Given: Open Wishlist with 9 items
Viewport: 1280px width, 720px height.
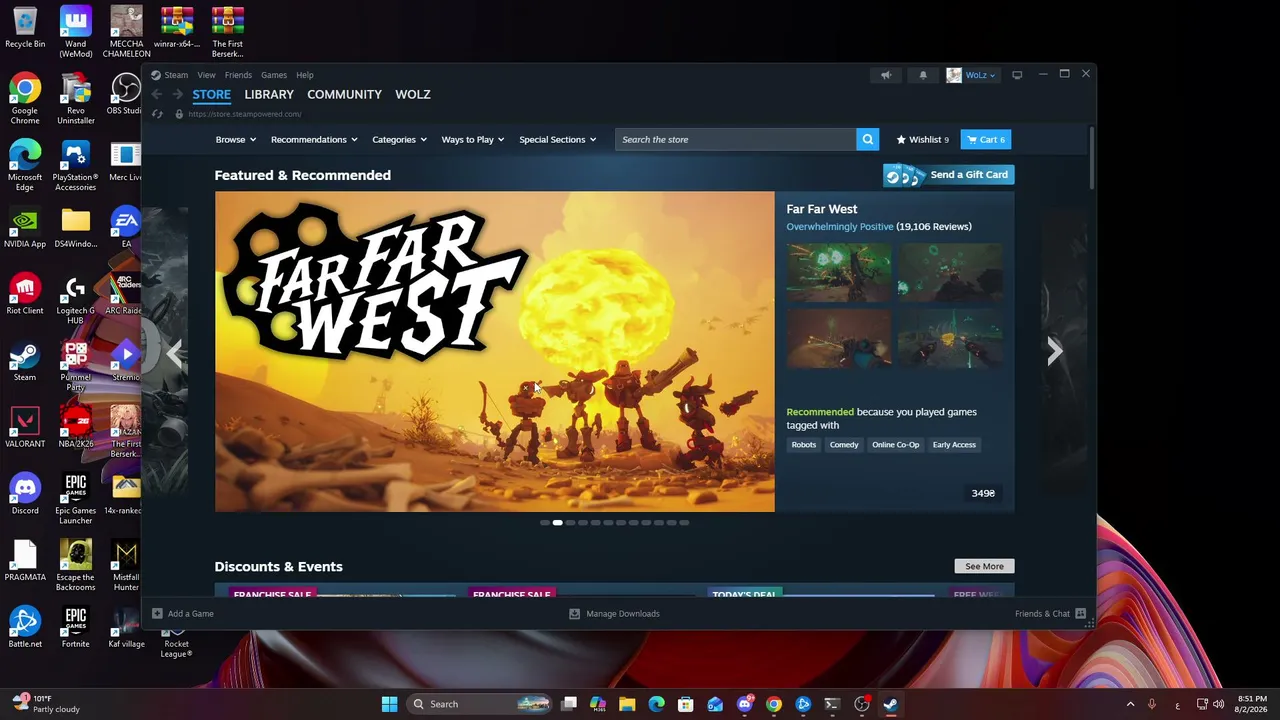Looking at the screenshot, I should click(923, 140).
